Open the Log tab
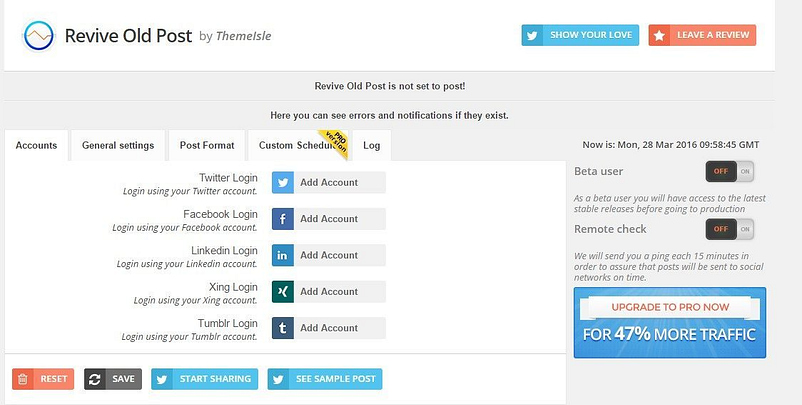Image resolution: width=802 pixels, height=405 pixels. point(371,145)
